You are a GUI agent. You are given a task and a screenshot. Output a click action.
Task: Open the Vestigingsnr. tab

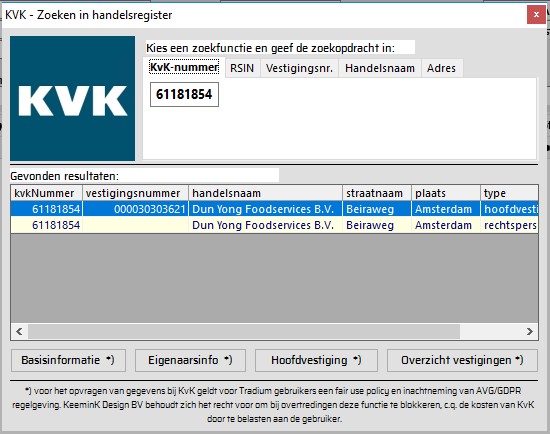pyautogui.click(x=299, y=68)
